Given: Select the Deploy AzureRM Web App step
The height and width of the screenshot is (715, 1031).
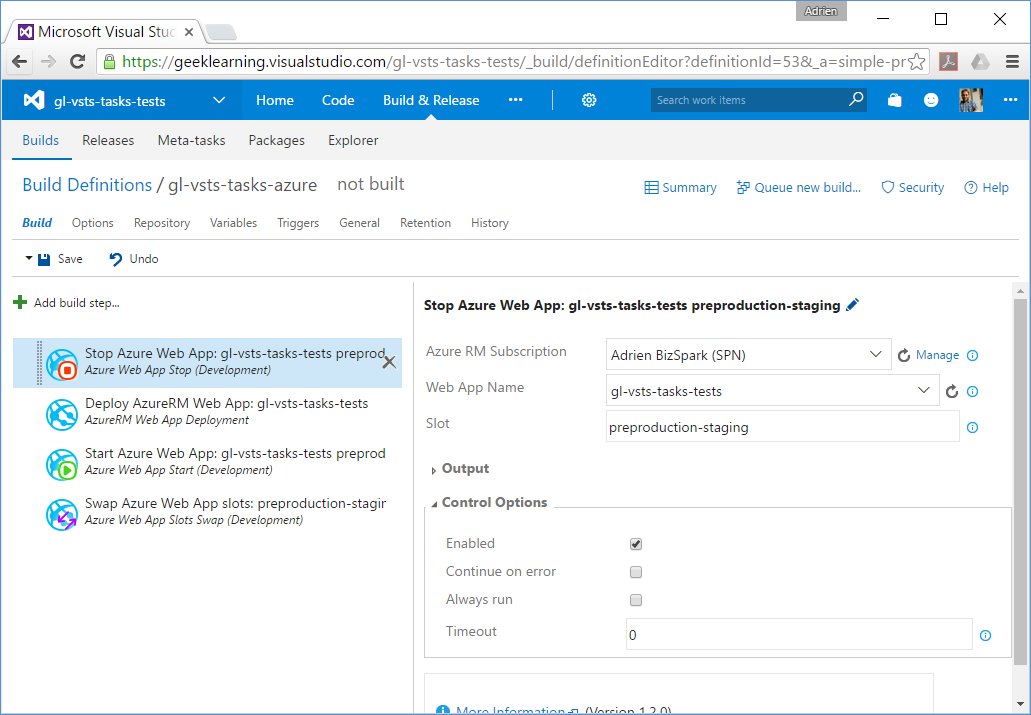Looking at the screenshot, I should [207, 412].
